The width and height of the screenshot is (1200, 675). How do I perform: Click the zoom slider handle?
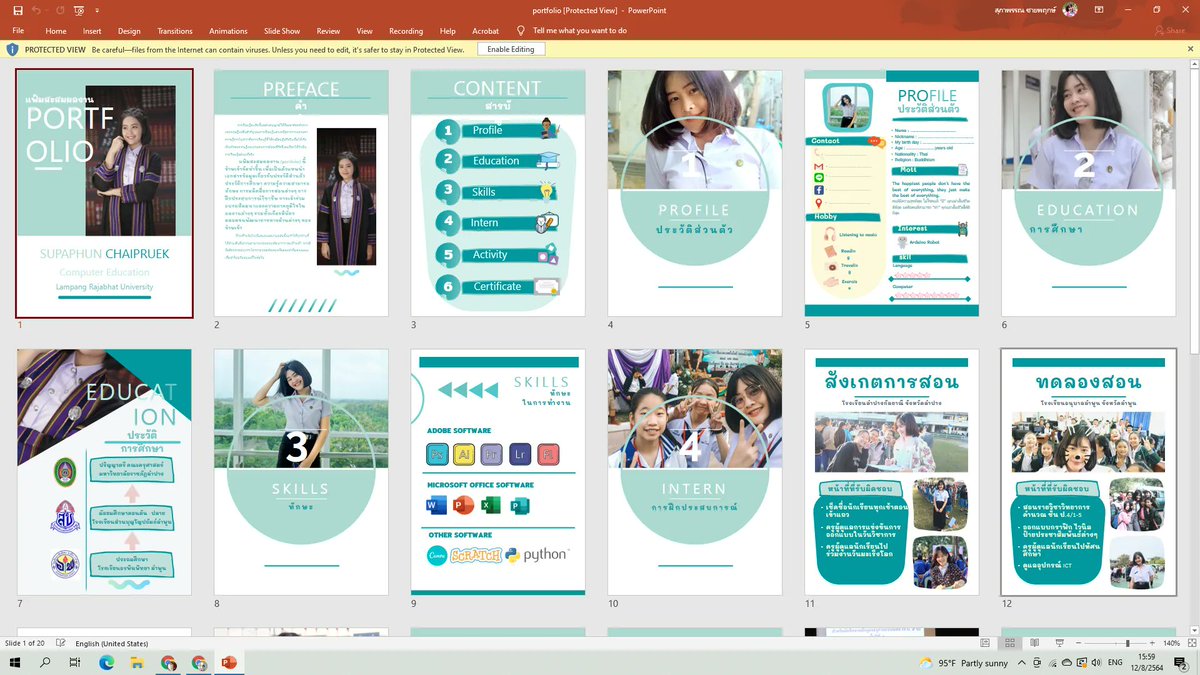click(1128, 643)
